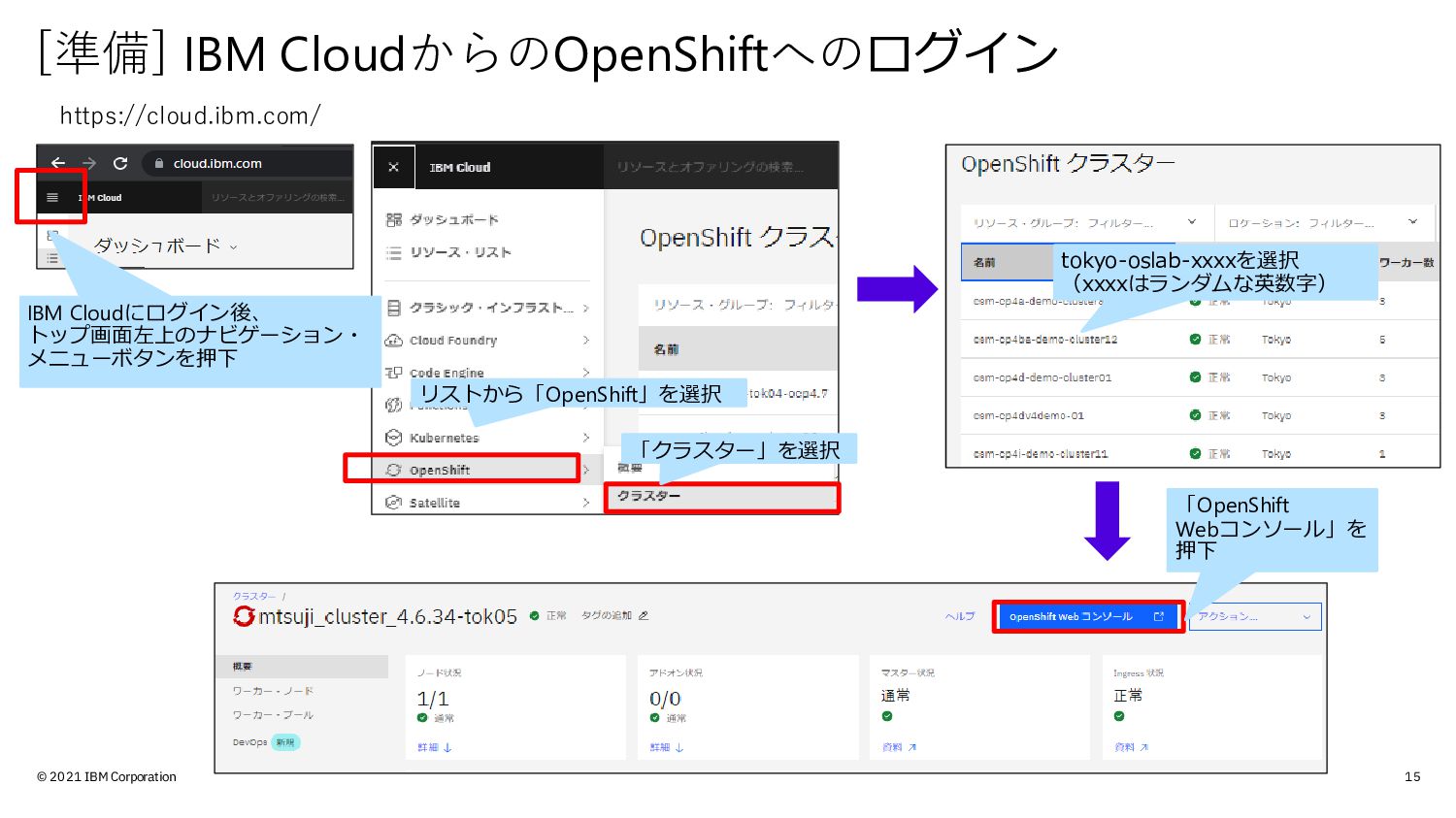Reload the cloud.ibm.com page
Screen dimensions: 1456x818
point(120,163)
